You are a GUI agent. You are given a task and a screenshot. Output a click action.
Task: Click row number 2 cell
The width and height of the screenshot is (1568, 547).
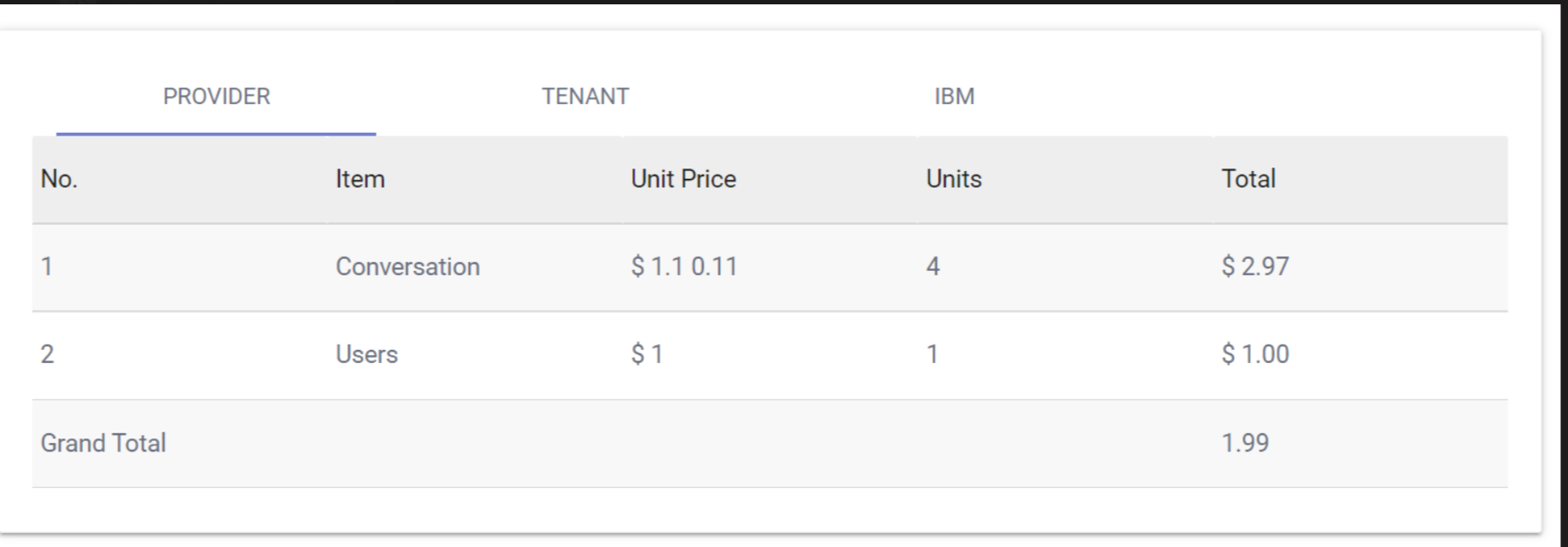47,354
